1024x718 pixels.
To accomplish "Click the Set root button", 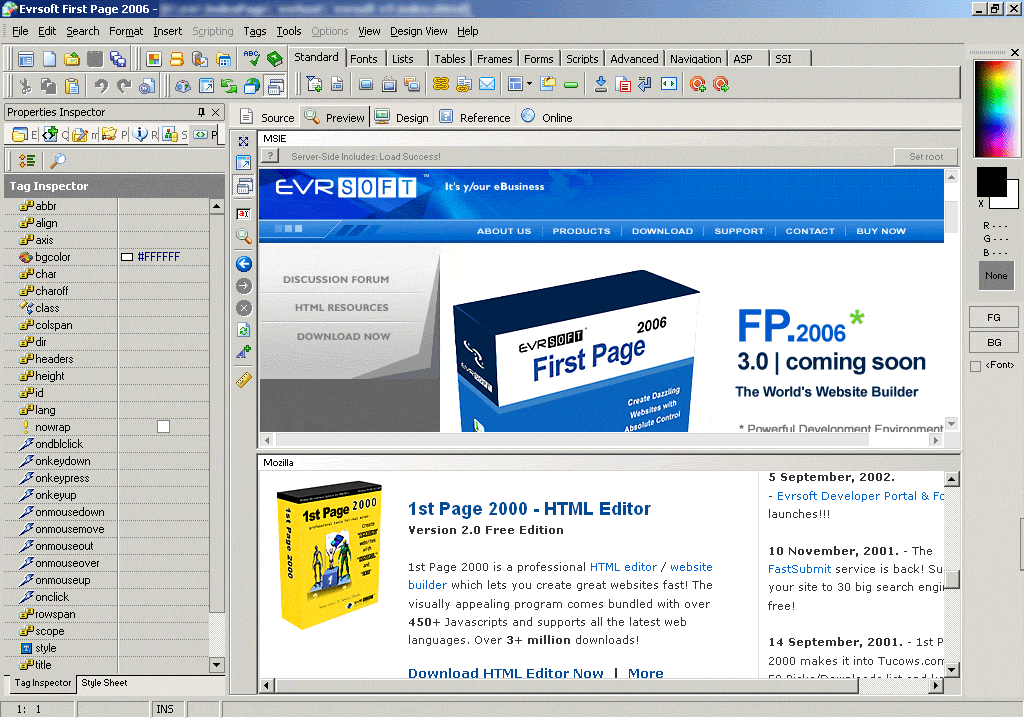I will click(x=925, y=156).
